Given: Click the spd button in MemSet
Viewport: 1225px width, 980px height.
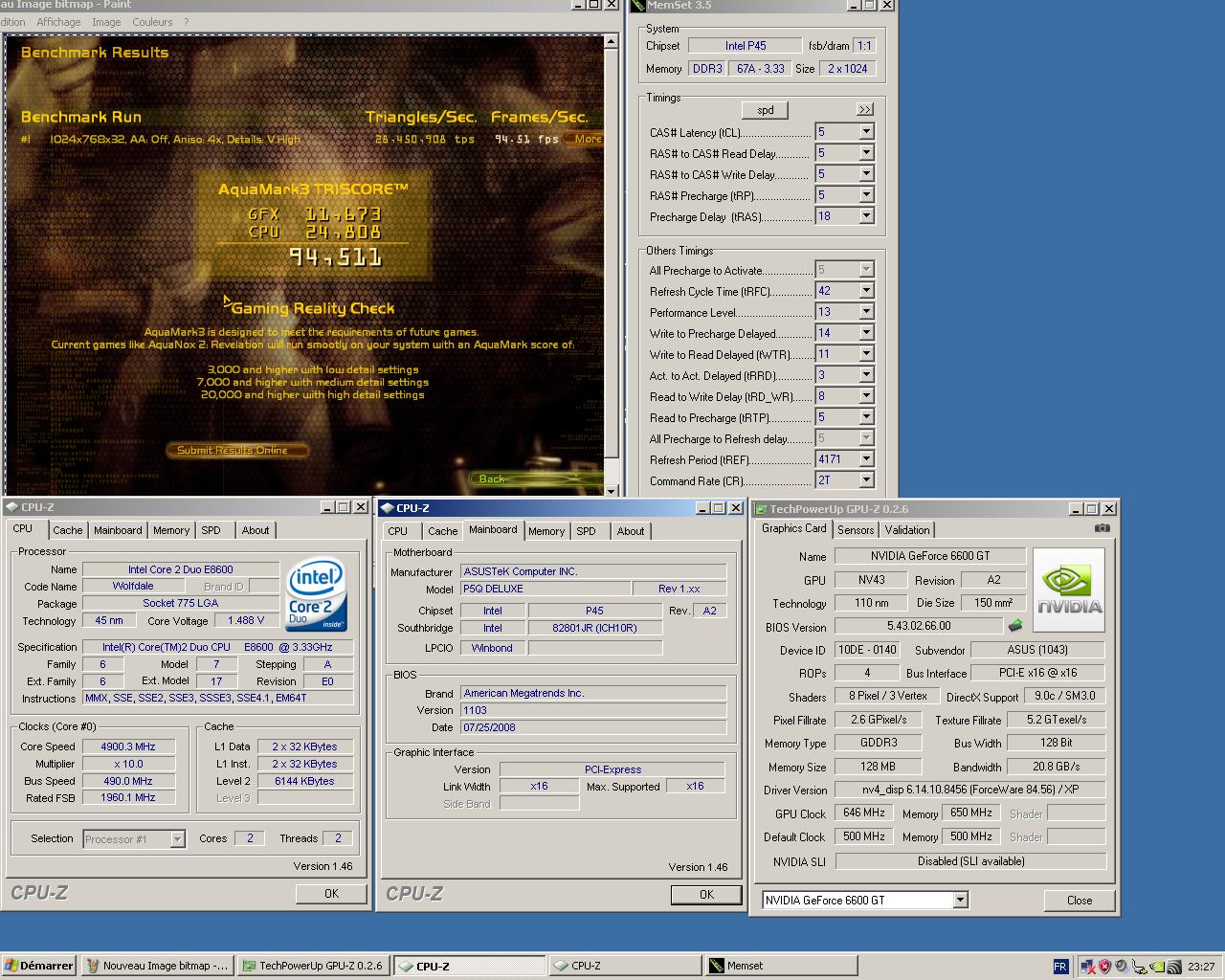Looking at the screenshot, I should 766,110.
